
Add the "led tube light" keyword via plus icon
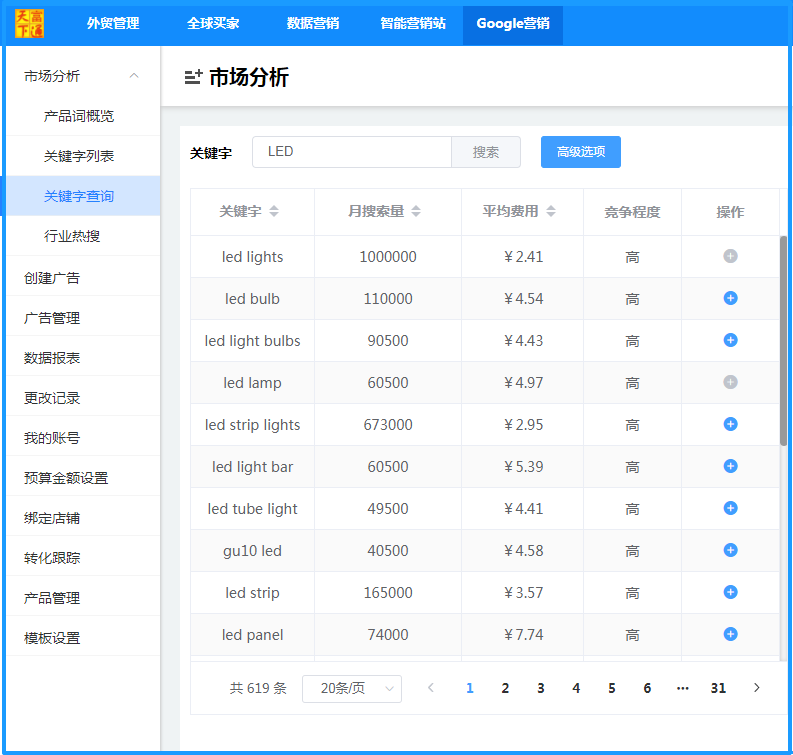[x=730, y=508]
